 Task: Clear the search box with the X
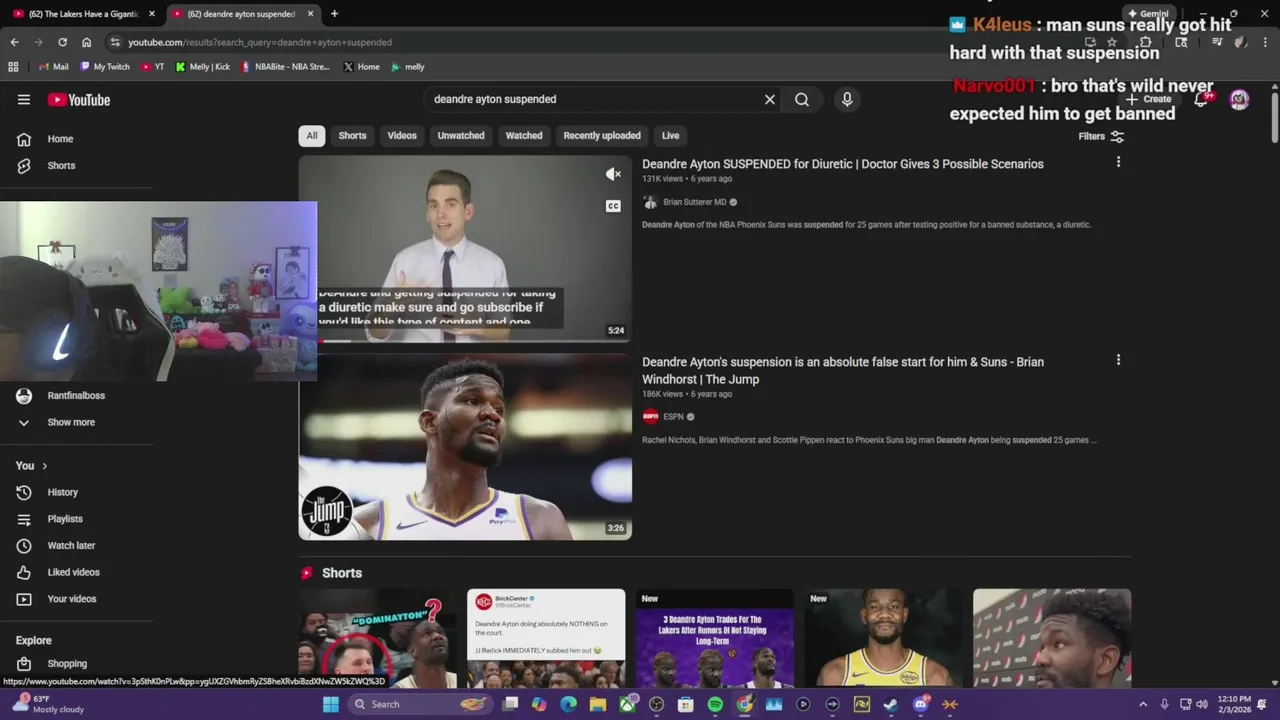770,99
